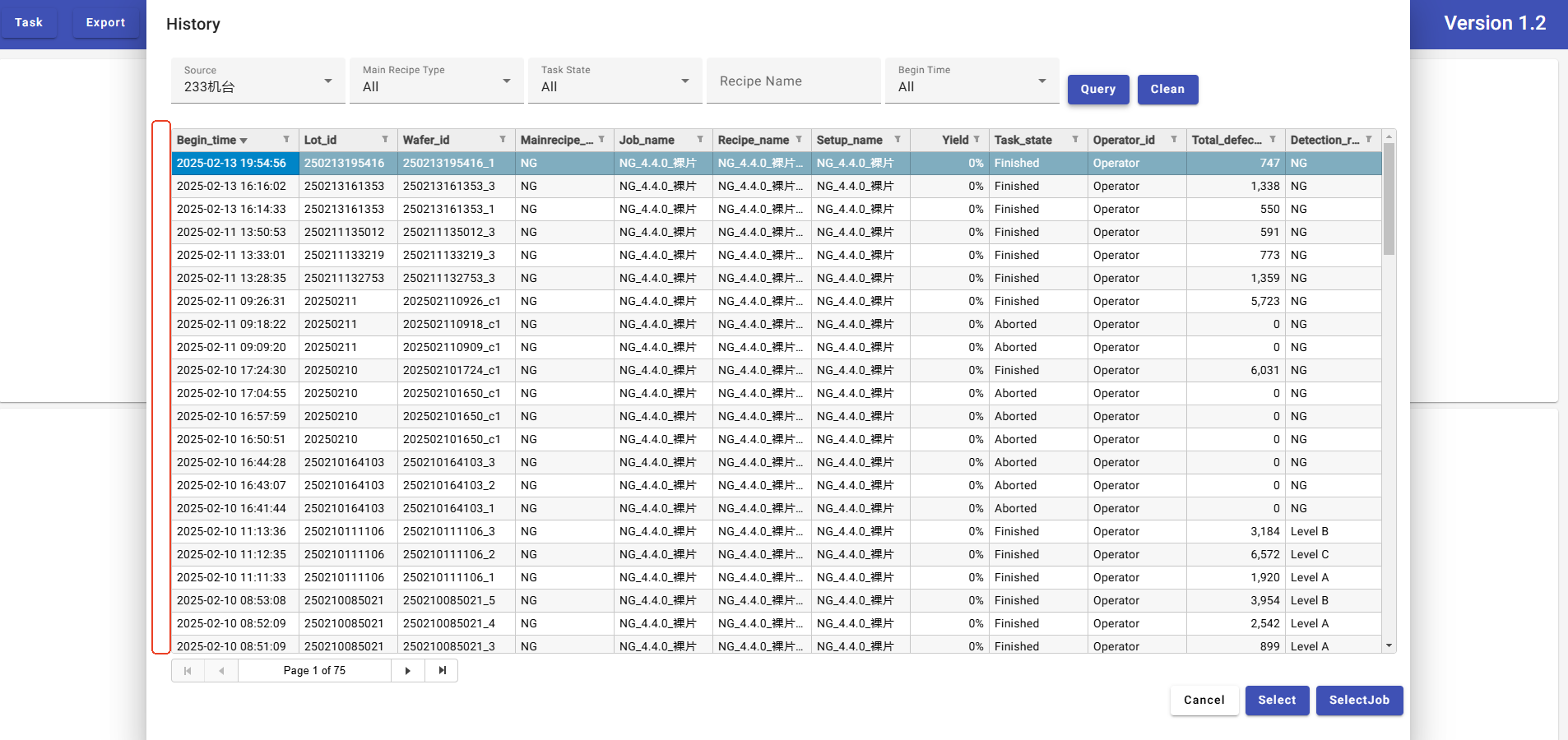Toggle sort arrow on Begin_time header
The height and width of the screenshot is (740, 1568).
click(244, 141)
